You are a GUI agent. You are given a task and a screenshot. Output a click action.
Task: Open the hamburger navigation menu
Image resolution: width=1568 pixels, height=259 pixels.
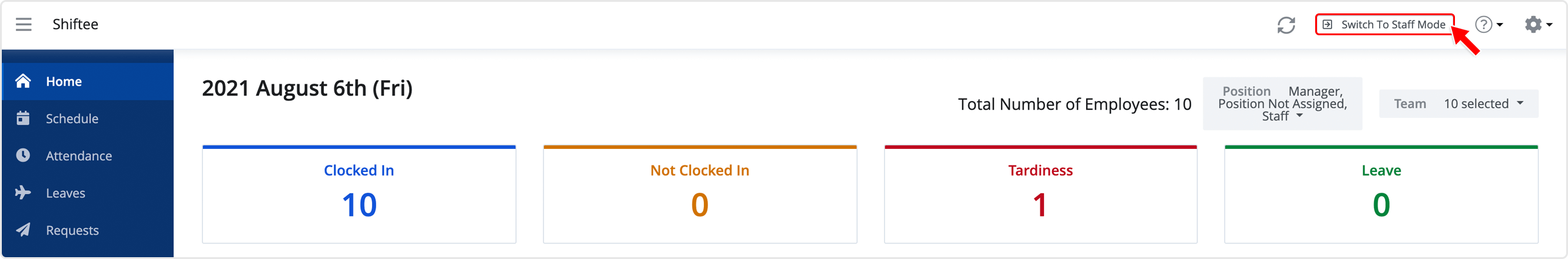pos(24,24)
